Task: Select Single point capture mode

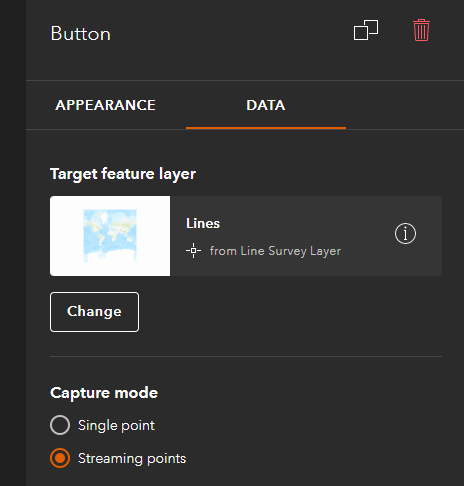Action: [60, 425]
